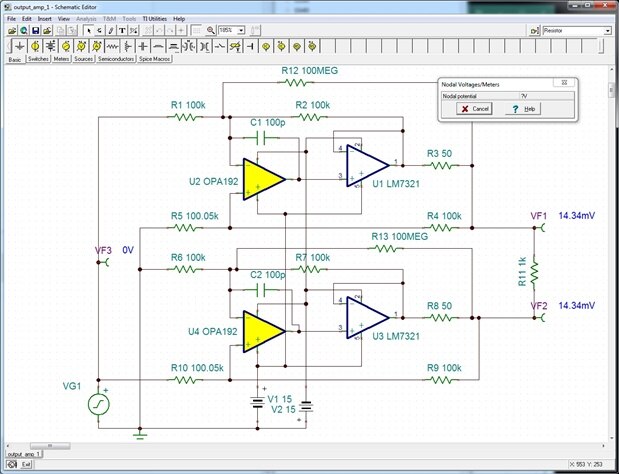Switch to the Semiconductors tab
Image resolution: width=619 pixels, height=474 pixels.
[120, 60]
